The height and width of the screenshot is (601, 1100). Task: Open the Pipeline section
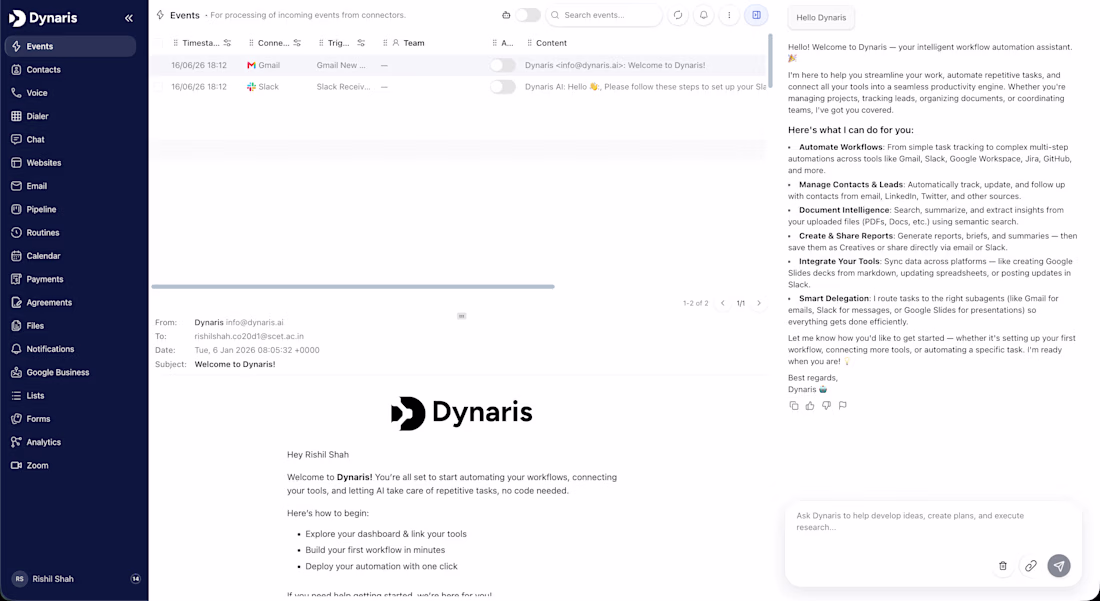70,209
